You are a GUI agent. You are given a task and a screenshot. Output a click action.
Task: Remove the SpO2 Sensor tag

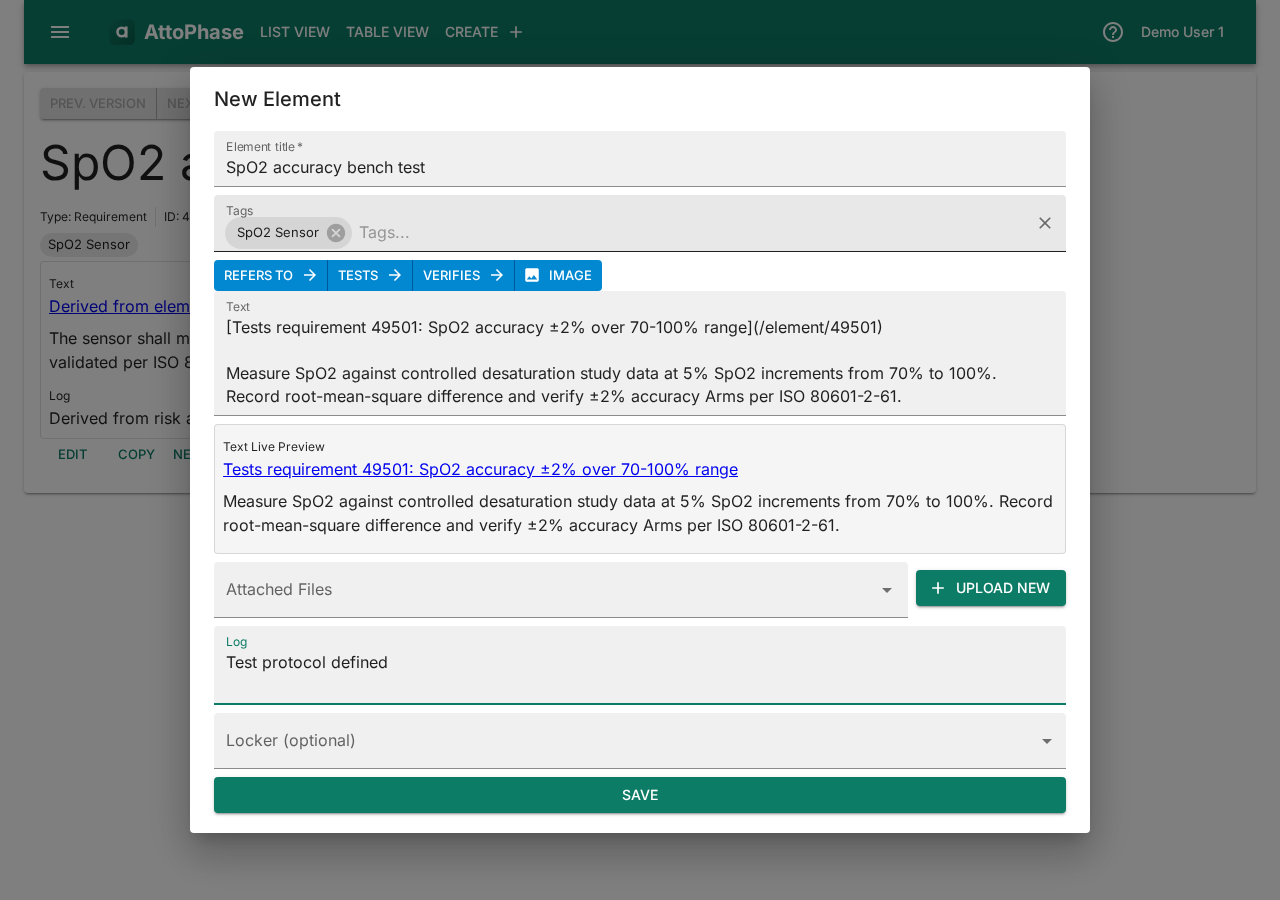point(334,232)
